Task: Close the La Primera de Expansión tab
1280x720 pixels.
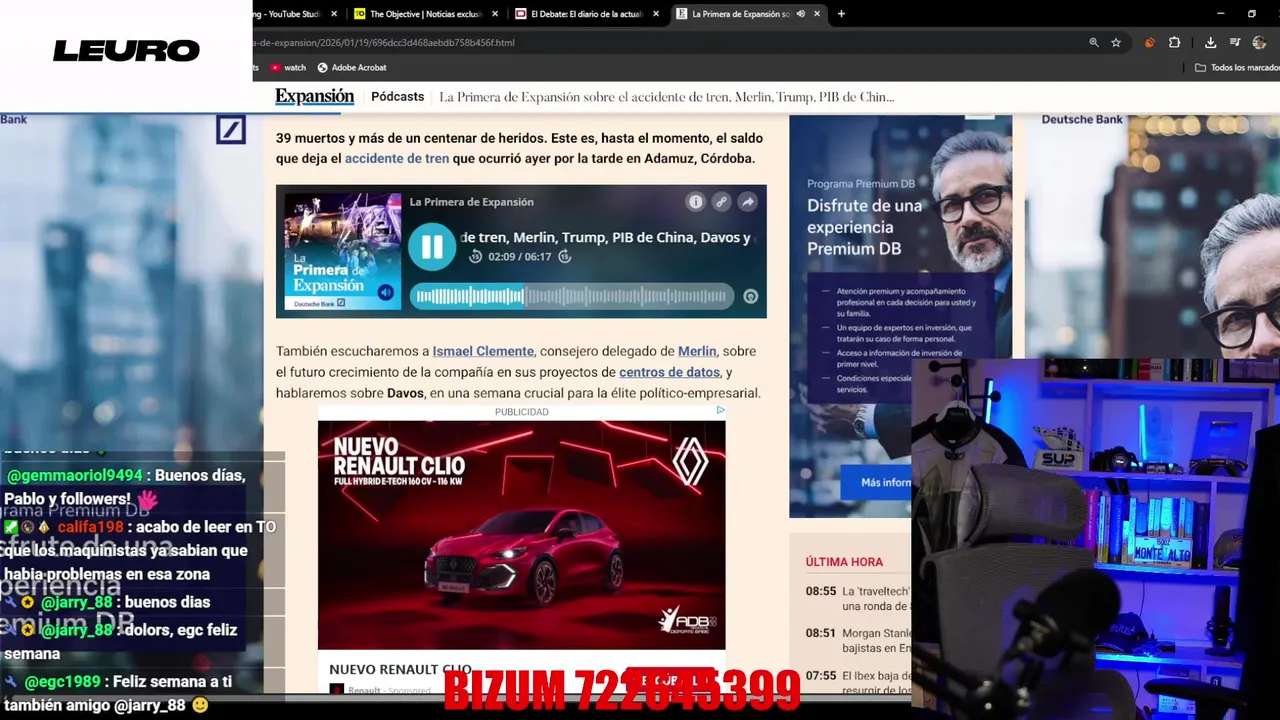Action: click(817, 14)
